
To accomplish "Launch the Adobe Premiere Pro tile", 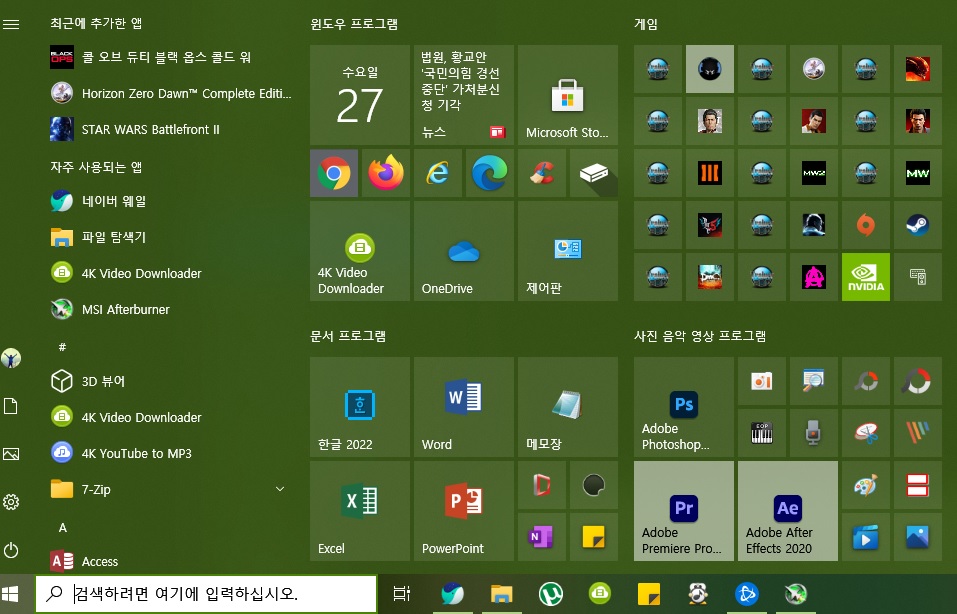I will pyautogui.click(x=684, y=511).
